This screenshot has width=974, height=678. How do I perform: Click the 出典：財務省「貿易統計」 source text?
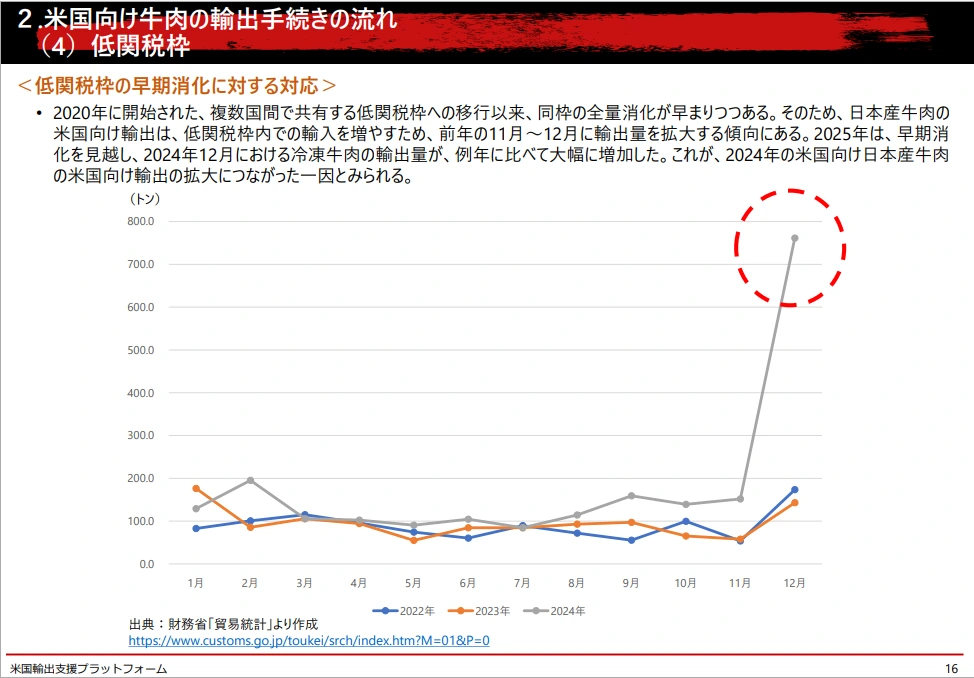(x=225, y=622)
